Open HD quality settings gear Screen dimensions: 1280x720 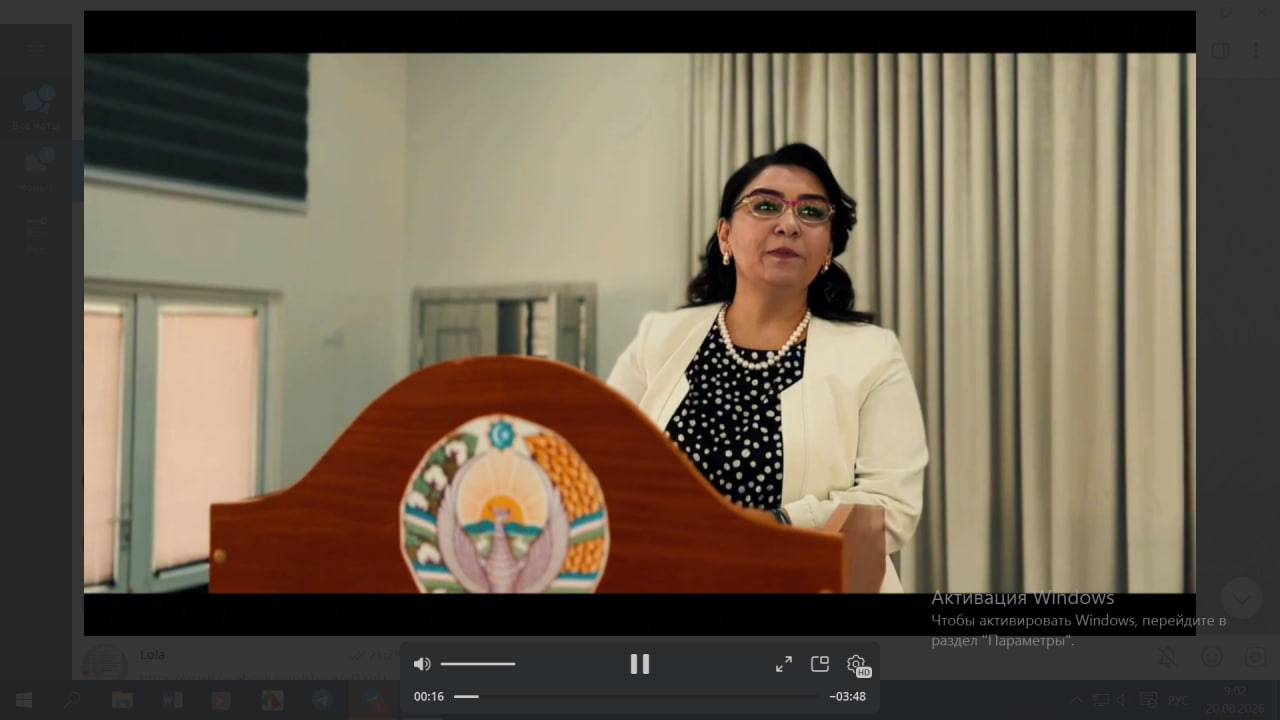point(857,665)
